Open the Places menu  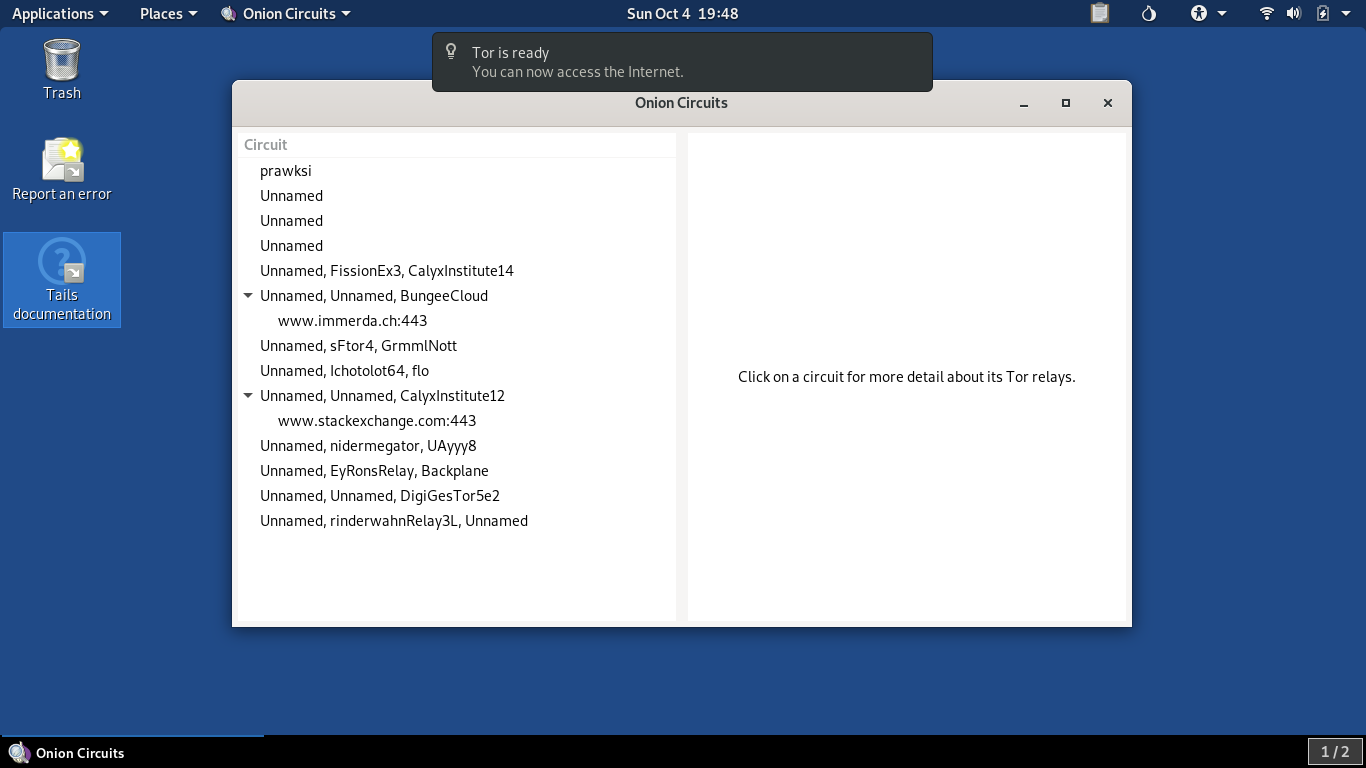click(169, 13)
